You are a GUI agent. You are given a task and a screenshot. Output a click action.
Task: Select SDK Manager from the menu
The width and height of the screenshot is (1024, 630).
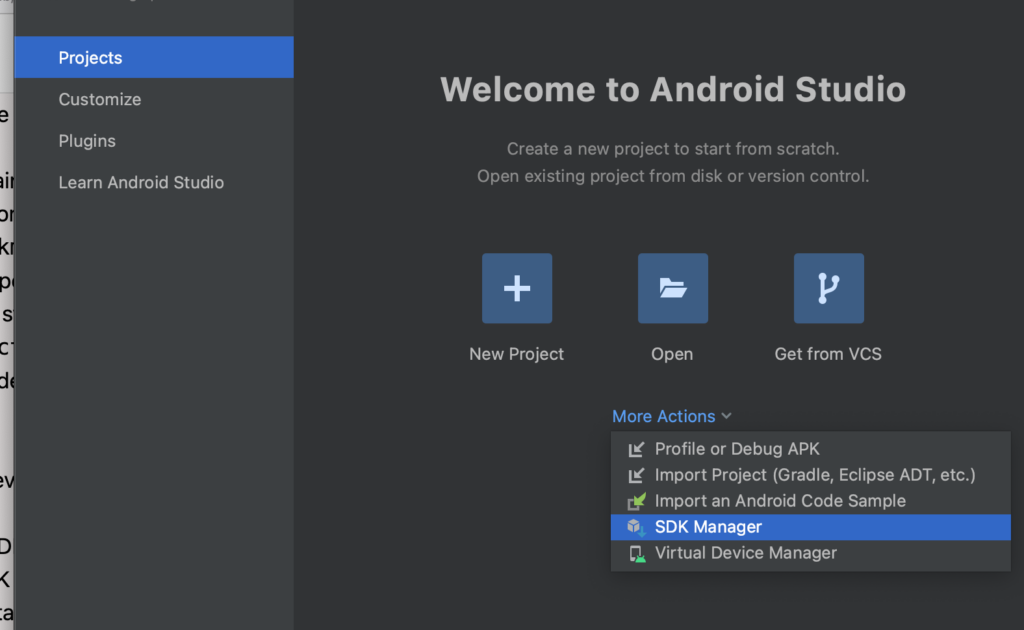pos(710,527)
